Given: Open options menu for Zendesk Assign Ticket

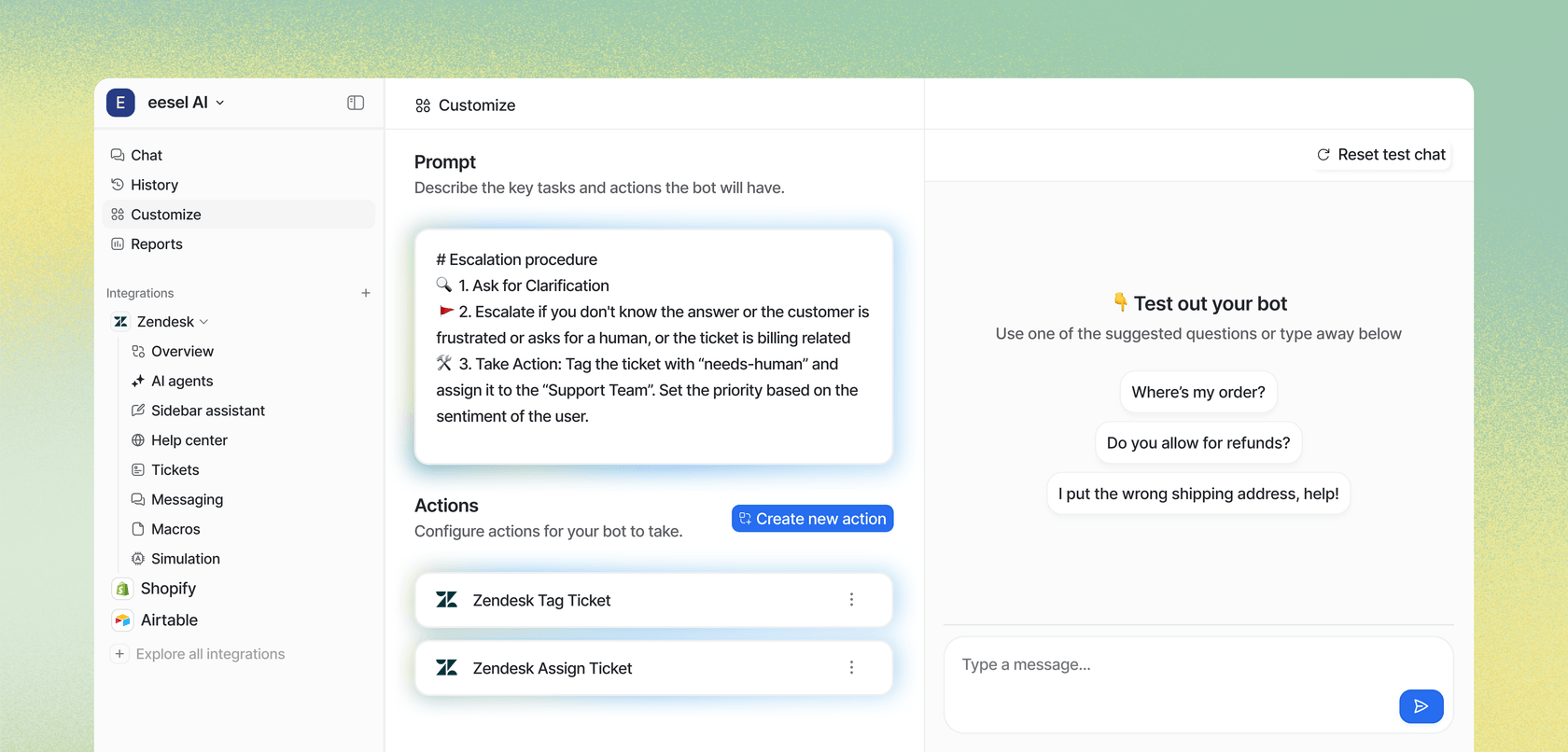Looking at the screenshot, I should (x=851, y=668).
